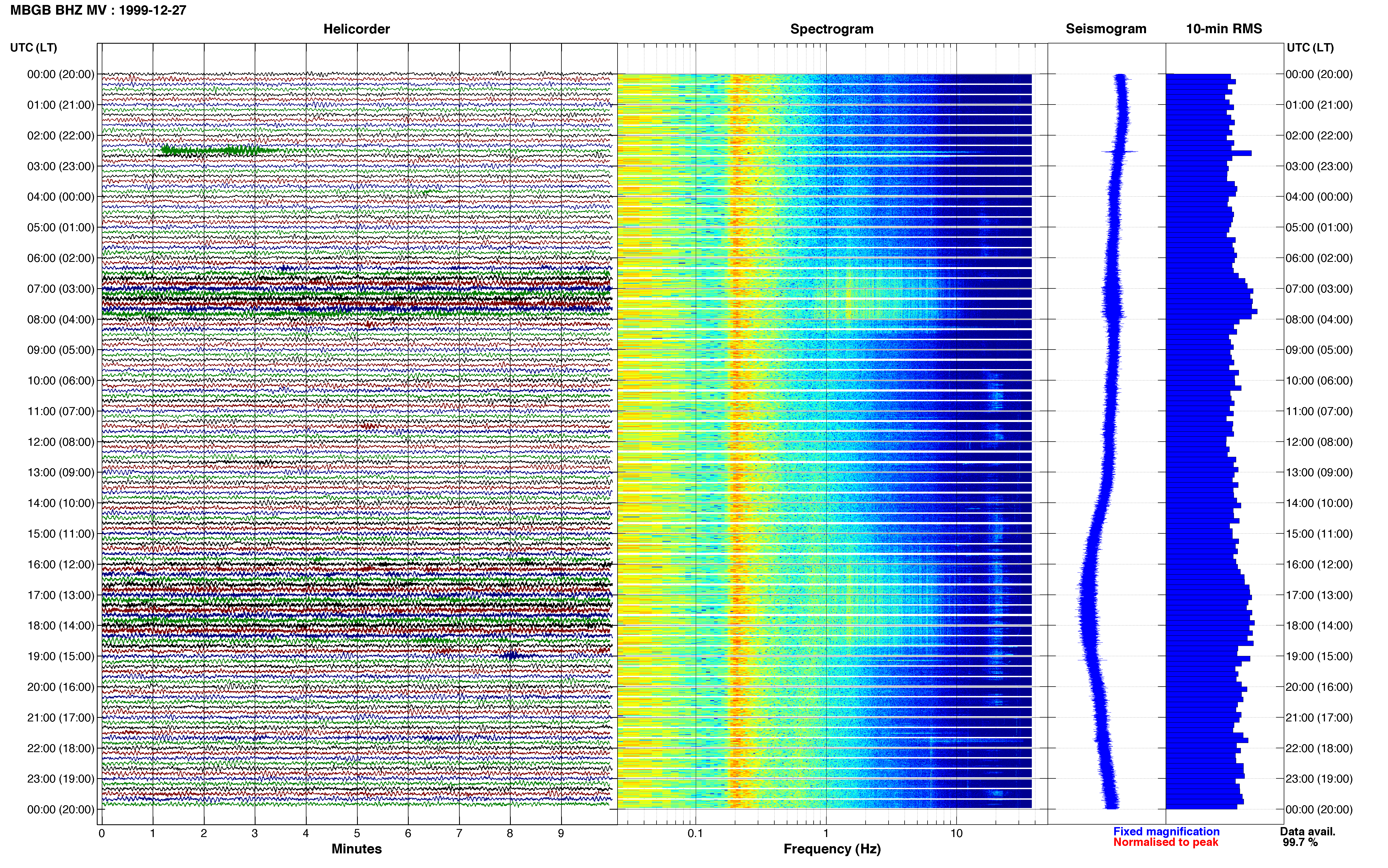Click left time label '06:00 (02:00)'
The height and width of the screenshot is (868, 1388).
click(61, 258)
